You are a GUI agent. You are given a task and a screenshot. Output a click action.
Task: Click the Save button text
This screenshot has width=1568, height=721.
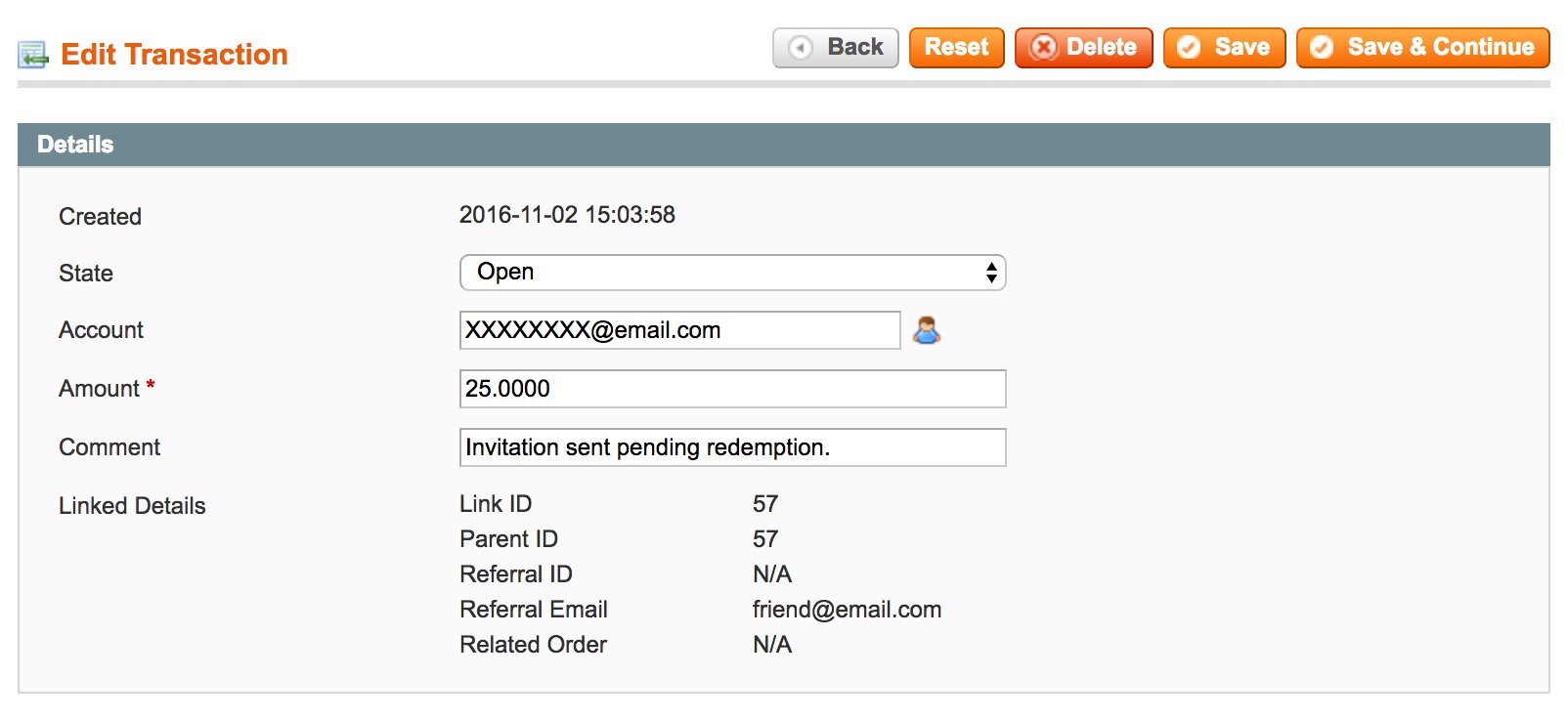tap(1241, 47)
